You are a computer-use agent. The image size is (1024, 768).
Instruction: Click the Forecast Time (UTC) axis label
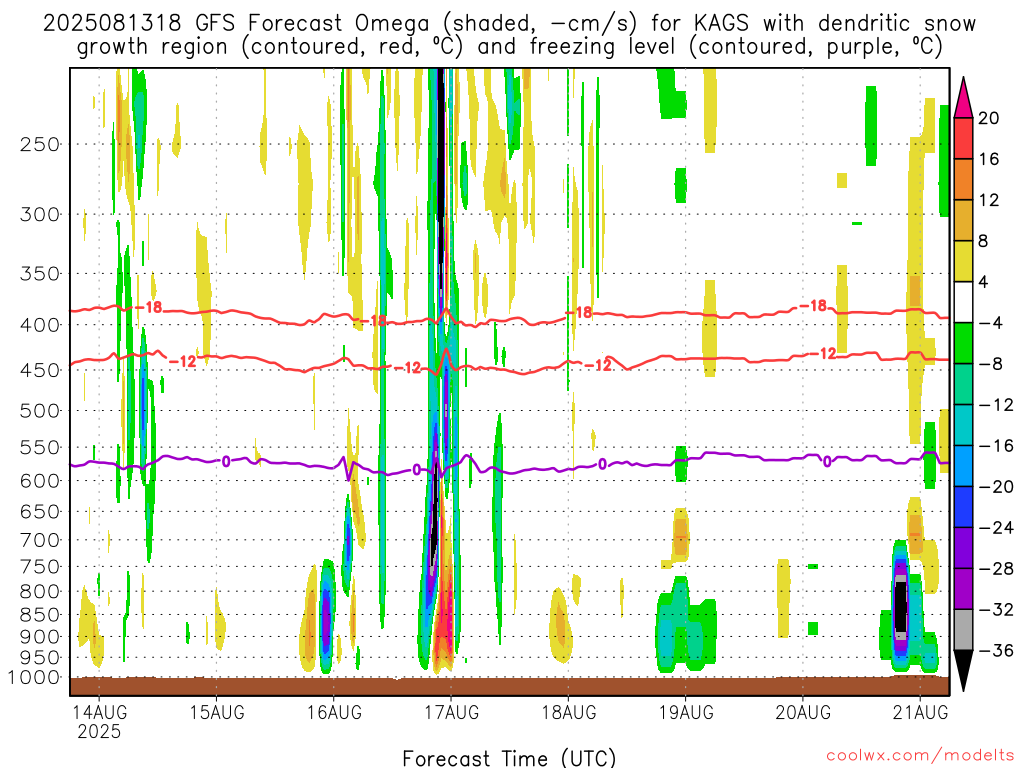point(509,758)
